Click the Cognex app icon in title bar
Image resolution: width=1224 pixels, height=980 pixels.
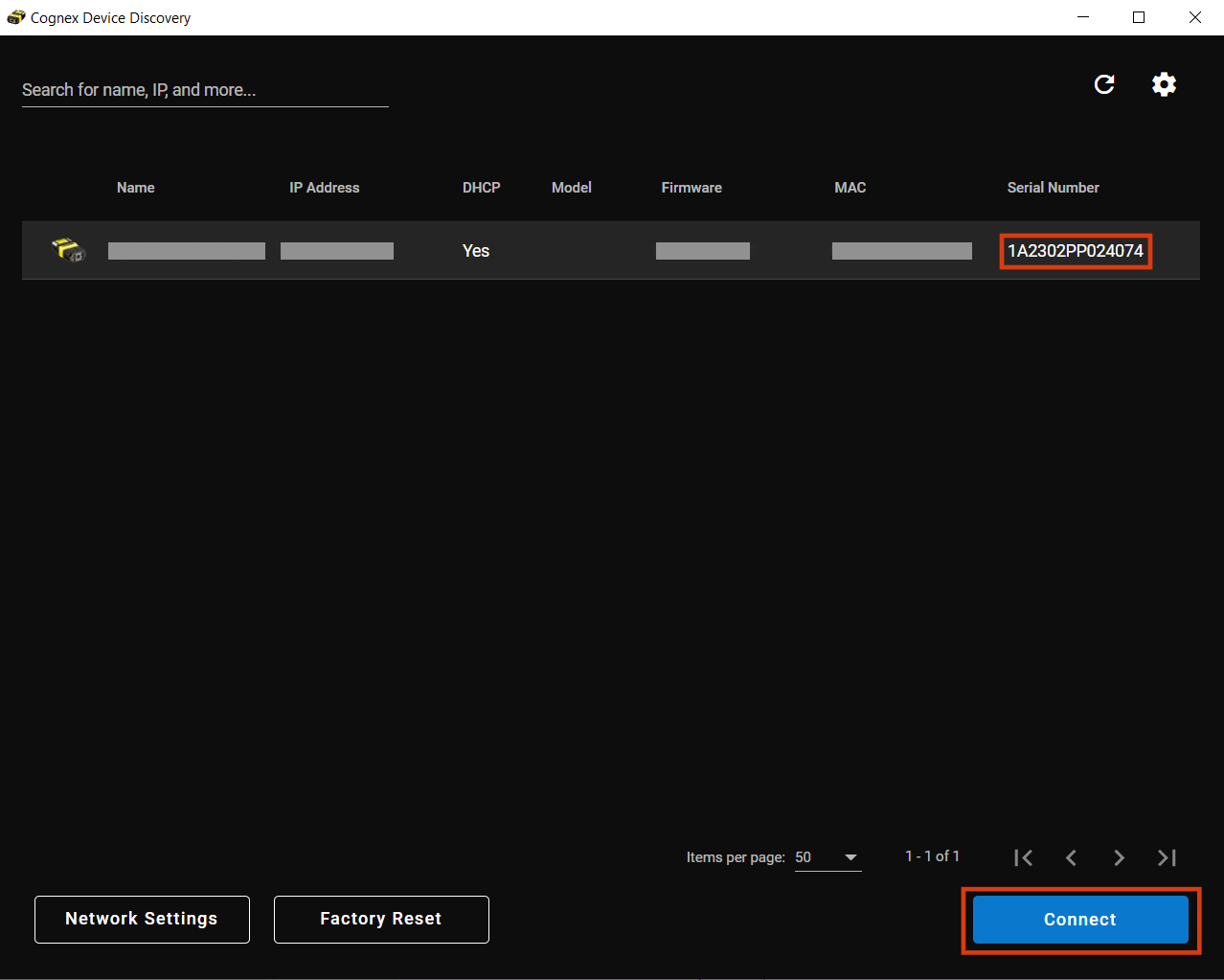15,17
